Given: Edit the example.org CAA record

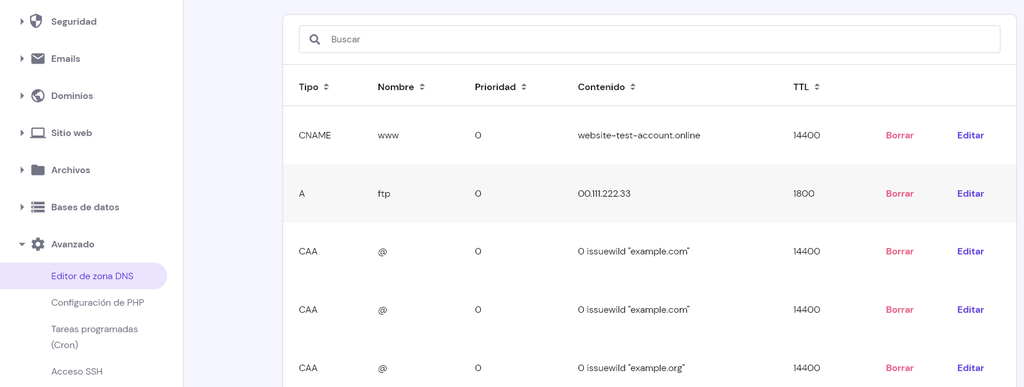Looking at the screenshot, I should (970, 368).
